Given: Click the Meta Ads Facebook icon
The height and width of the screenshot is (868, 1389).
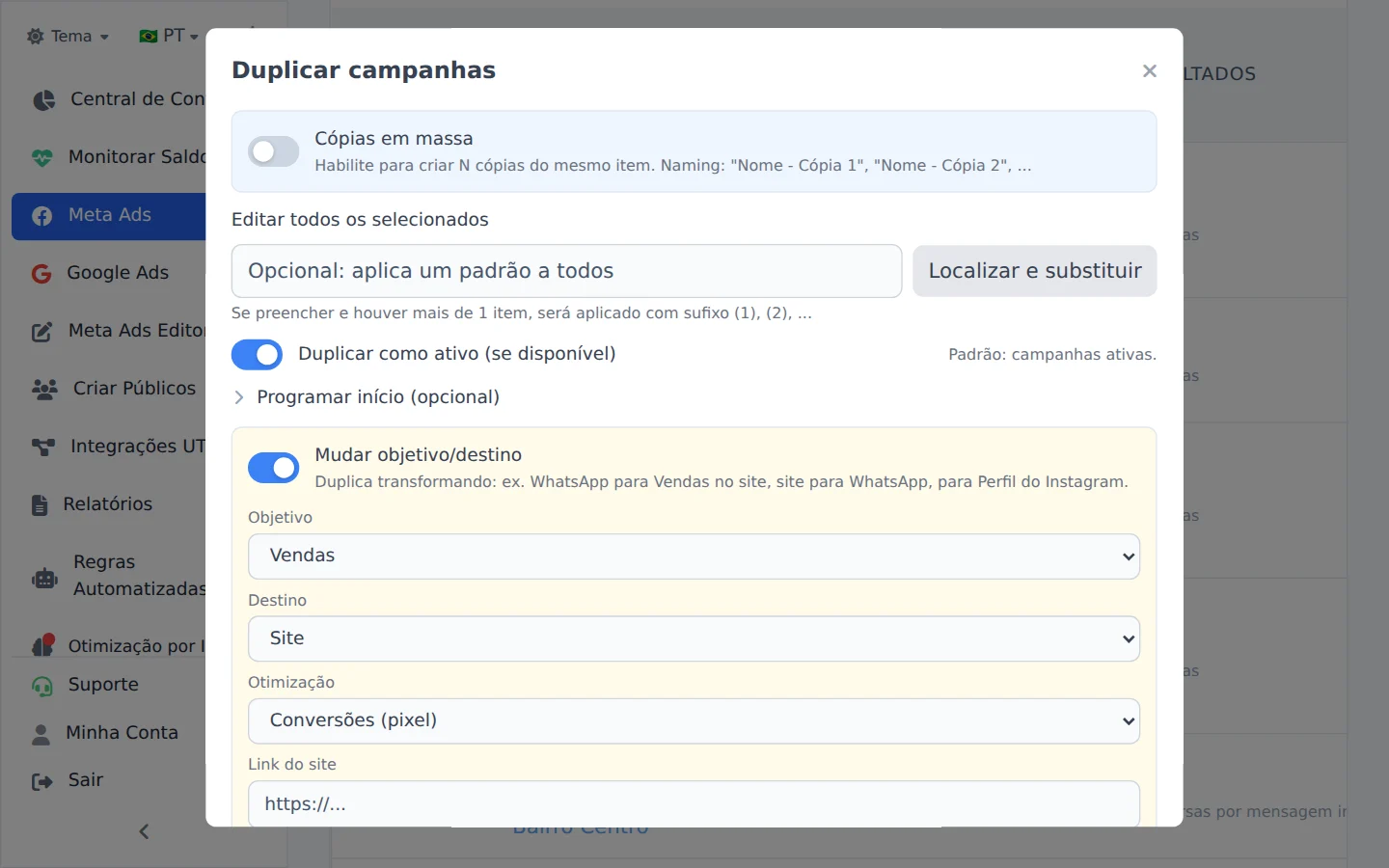Looking at the screenshot, I should (x=41, y=216).
